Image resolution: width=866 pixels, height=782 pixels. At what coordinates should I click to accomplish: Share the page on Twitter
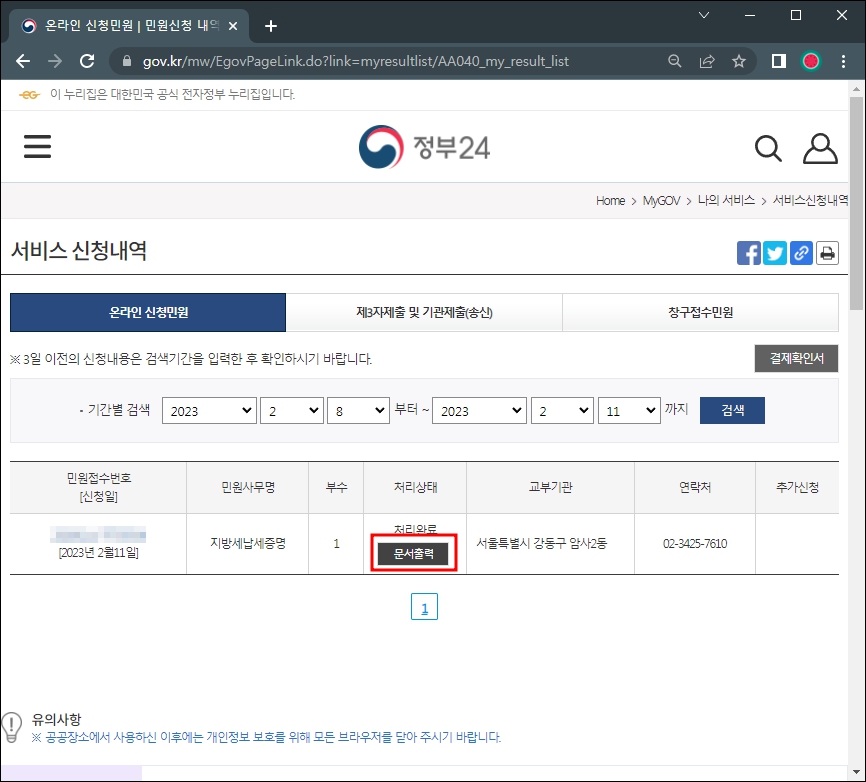click(774, 252)
